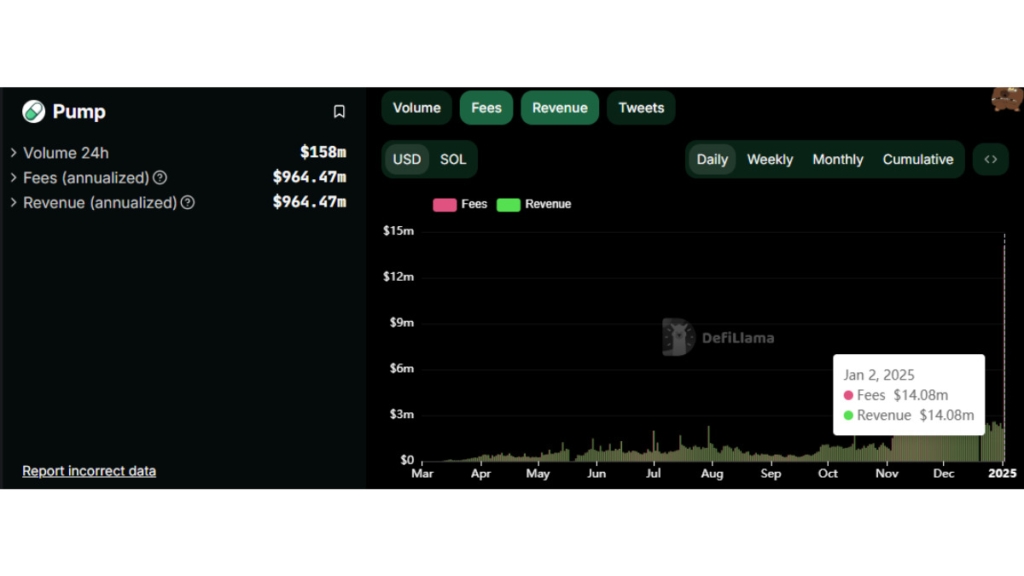
Task: Toggle the Revenue chart series
Action: point(560,108)
